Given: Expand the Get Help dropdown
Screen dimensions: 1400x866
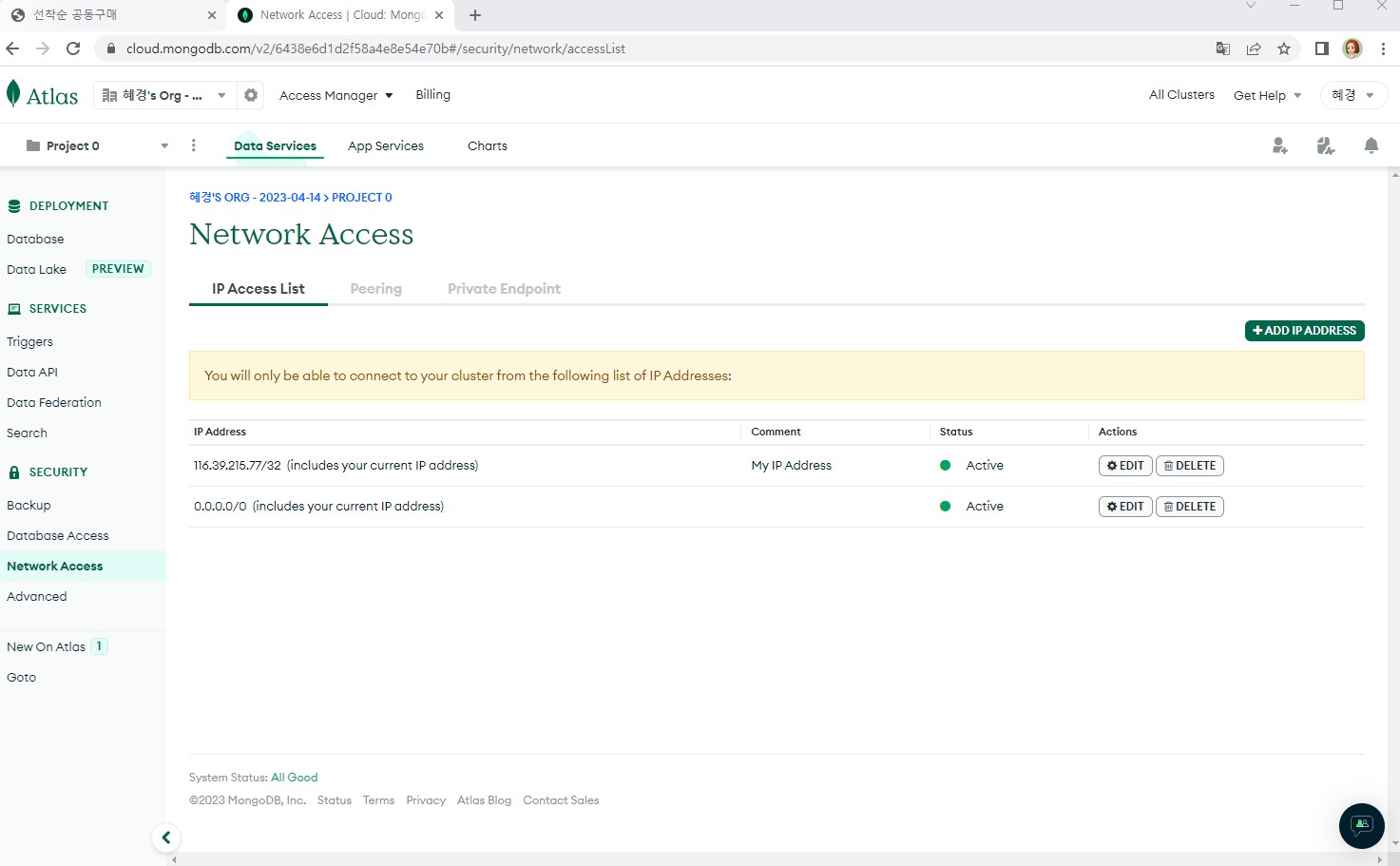Looking at the screenshot, I should 1267,95.
